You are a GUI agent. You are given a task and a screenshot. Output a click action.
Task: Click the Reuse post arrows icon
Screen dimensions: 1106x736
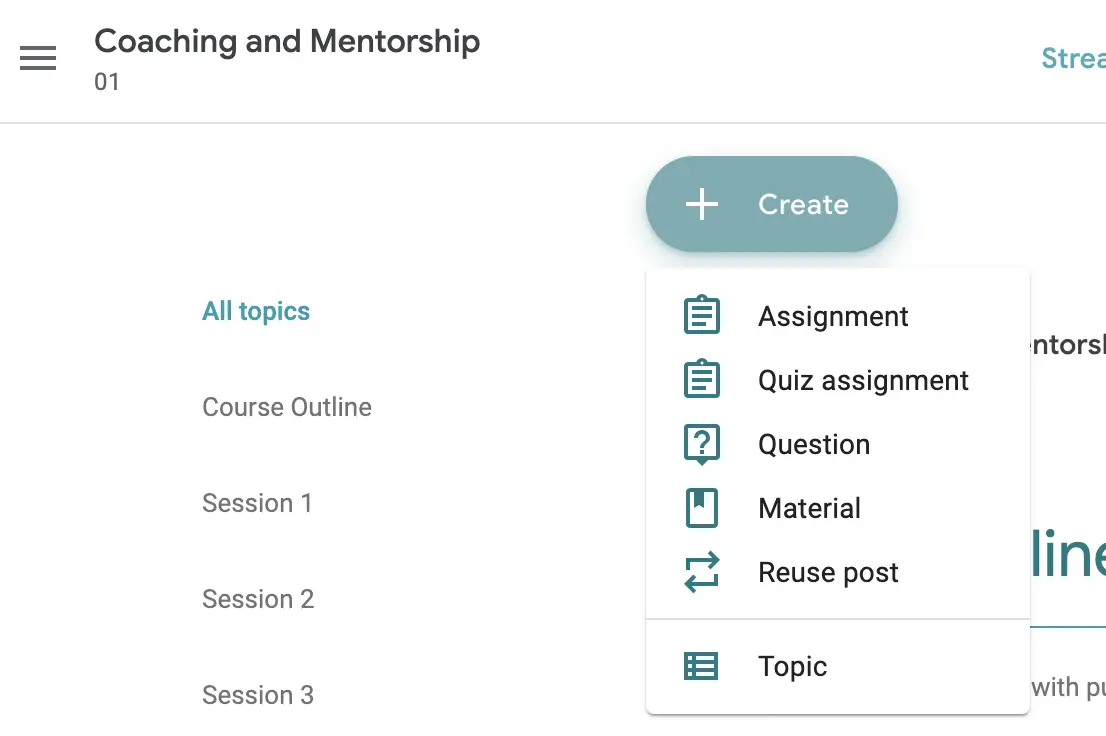[x=701, y=572]
